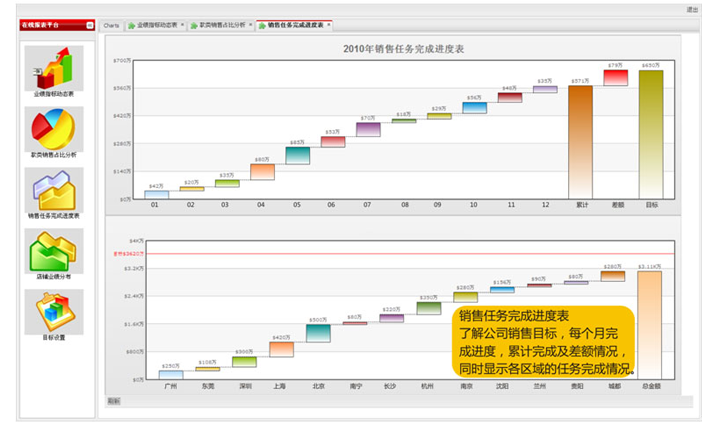
Task: Switch to the 款类销售占比分析 tab
Action: point(219,24)
